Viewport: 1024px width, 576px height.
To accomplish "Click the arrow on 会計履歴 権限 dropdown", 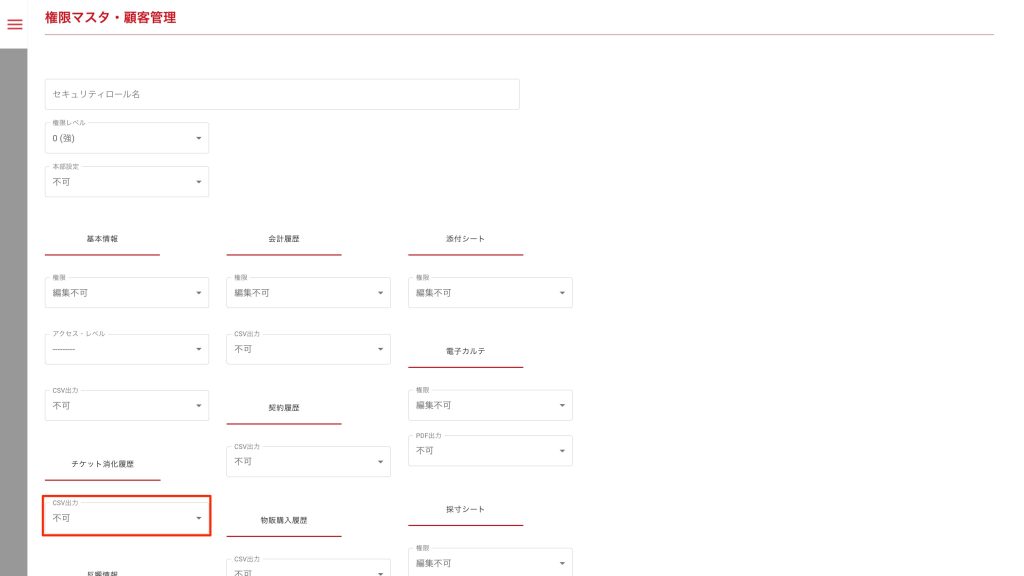I will click(x=380, y=293).
